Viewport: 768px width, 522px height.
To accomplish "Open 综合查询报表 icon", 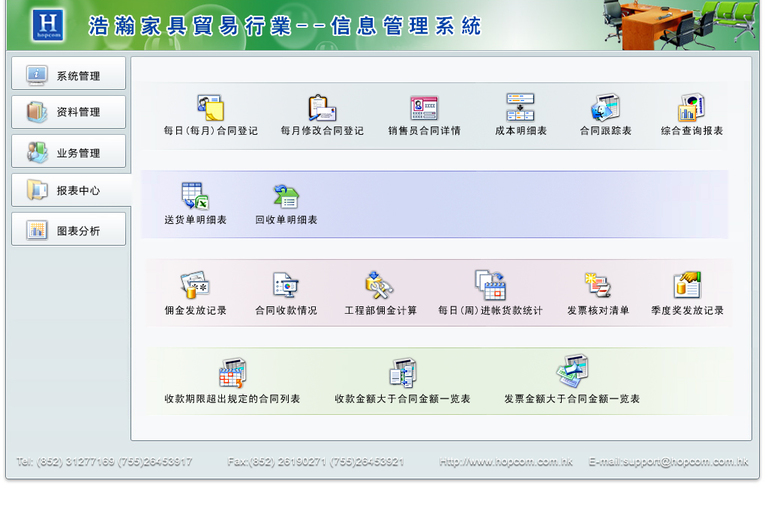I will [x=691, y=108].
